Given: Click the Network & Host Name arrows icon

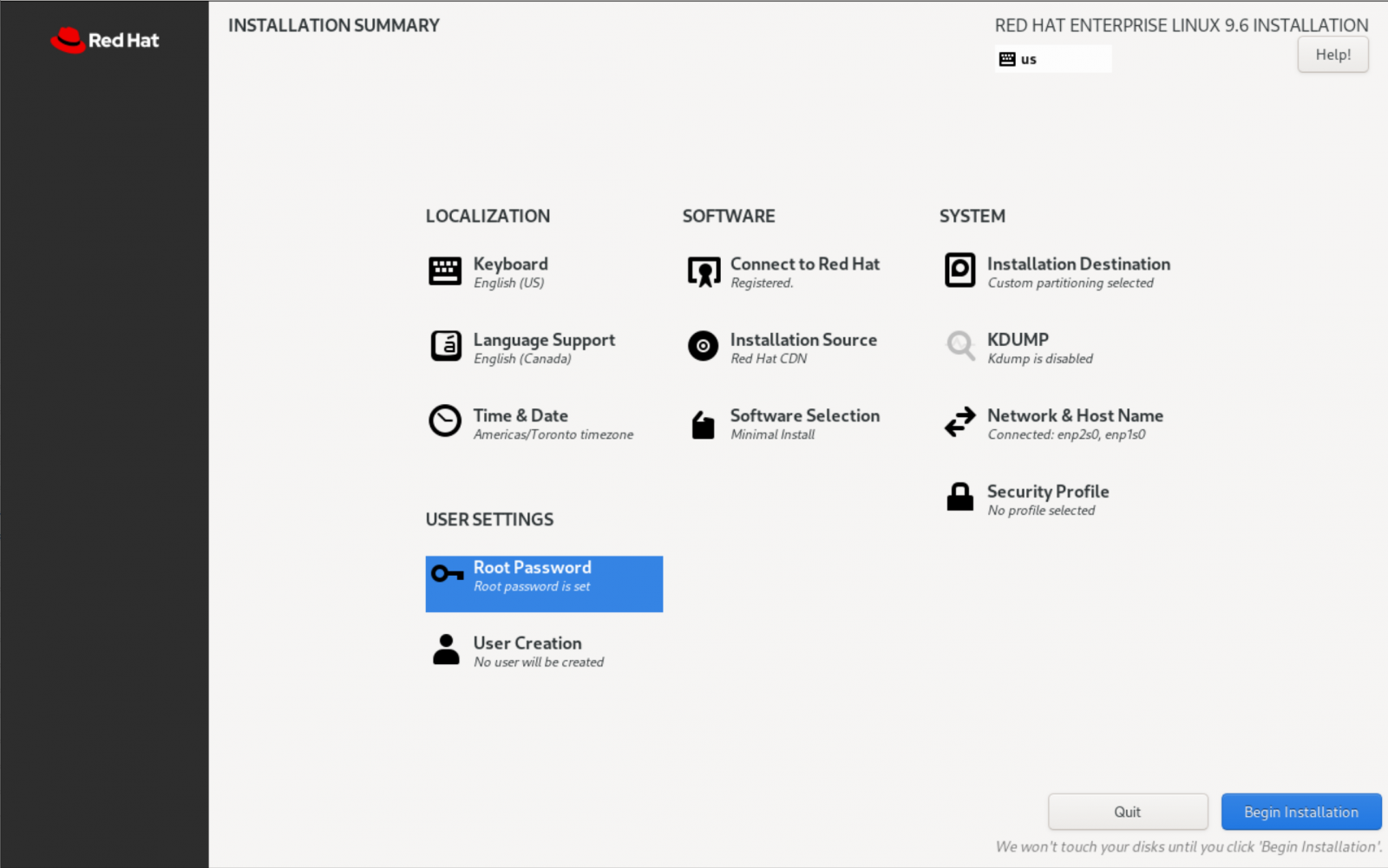Looking at the screenshot, I should pos(959,422).
